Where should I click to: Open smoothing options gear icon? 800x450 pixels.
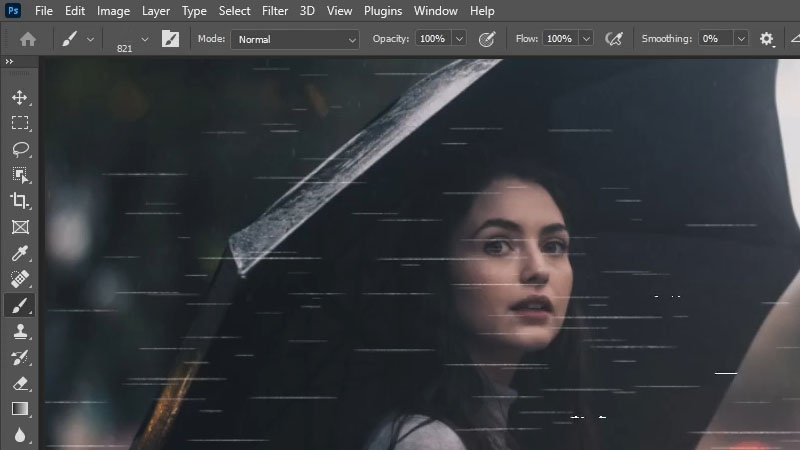(x=766, y=39)
